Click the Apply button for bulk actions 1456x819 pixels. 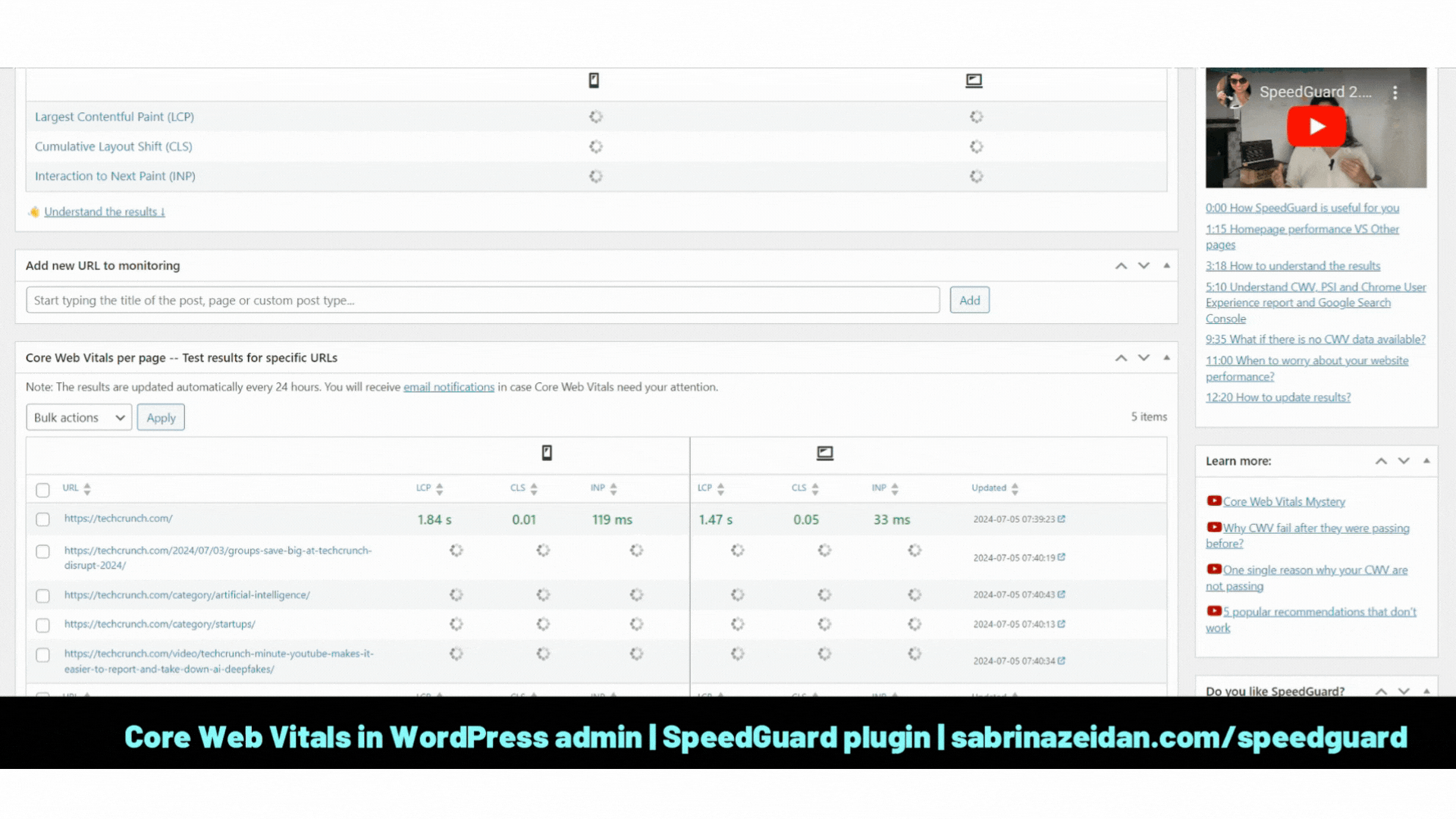pos(160,417)
